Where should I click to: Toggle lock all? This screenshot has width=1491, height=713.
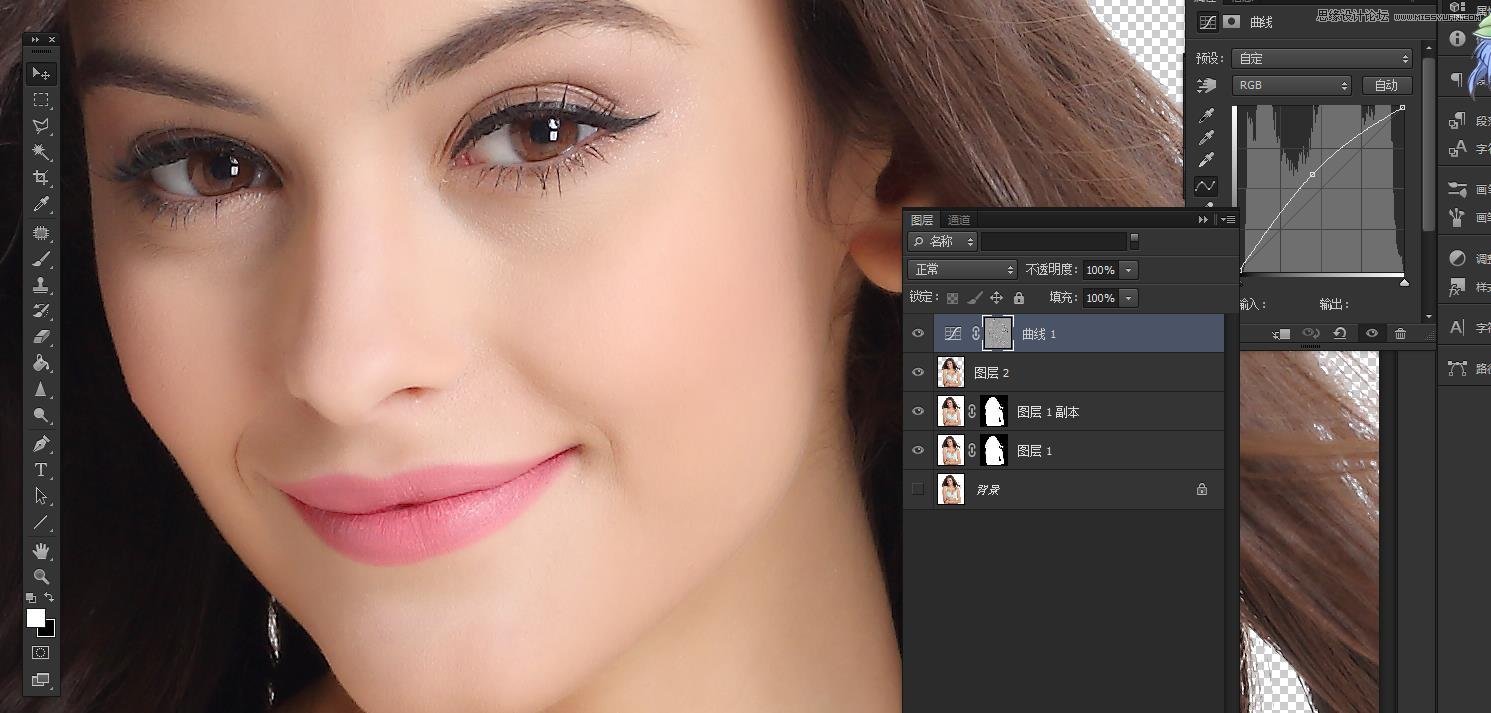[x=1018, y=298]
